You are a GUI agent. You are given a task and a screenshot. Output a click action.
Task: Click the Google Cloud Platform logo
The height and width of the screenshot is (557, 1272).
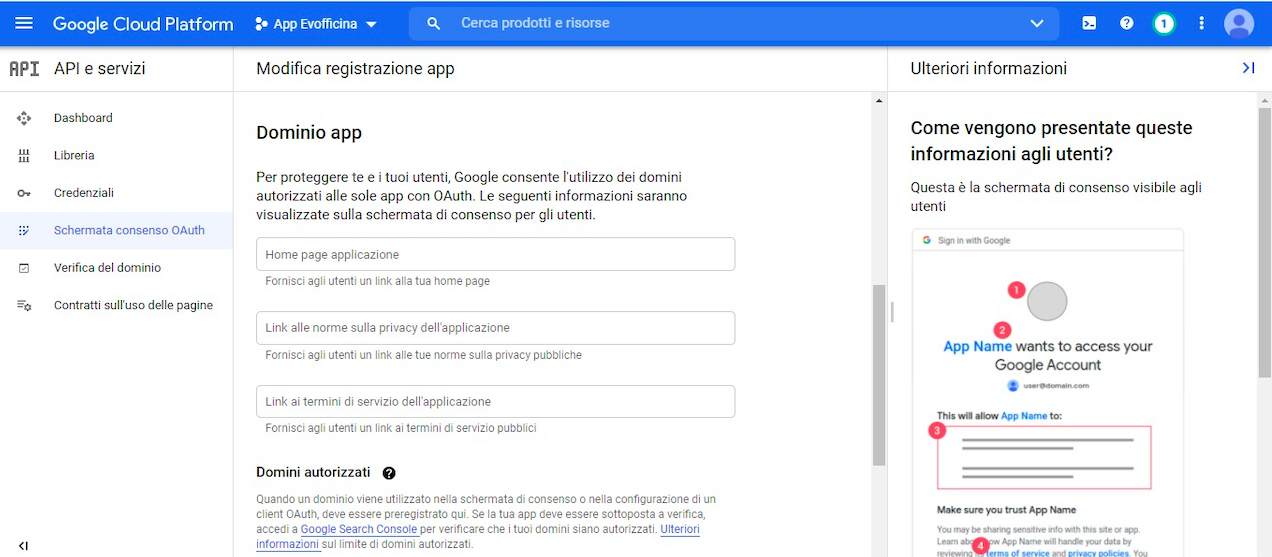click(143, 24)
